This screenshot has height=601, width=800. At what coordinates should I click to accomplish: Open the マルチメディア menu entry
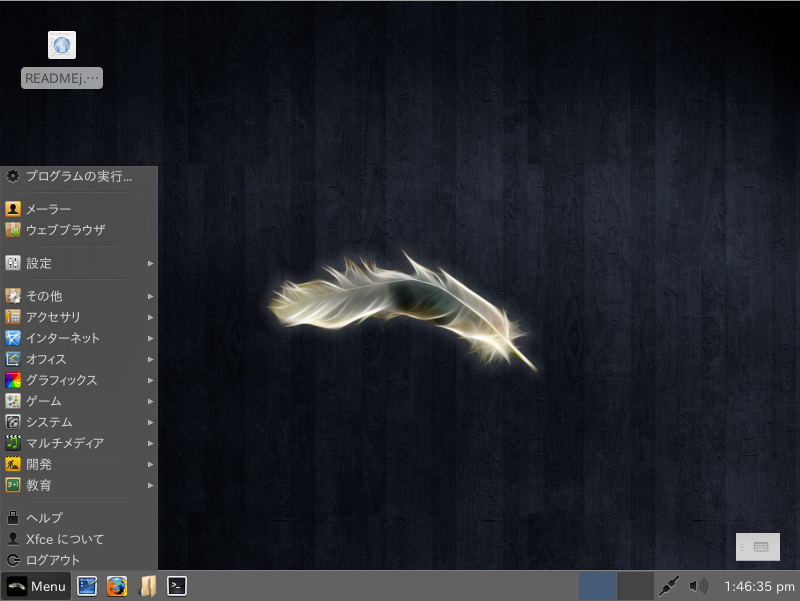coord(79,443)
